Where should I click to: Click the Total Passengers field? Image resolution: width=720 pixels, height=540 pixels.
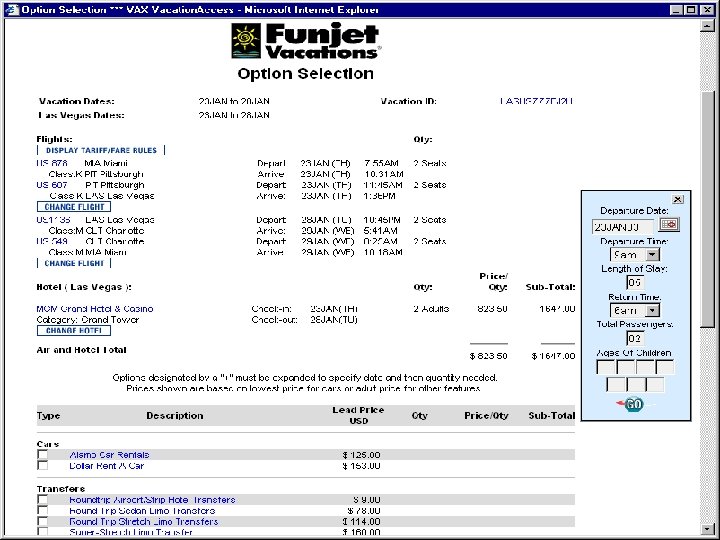635,338
